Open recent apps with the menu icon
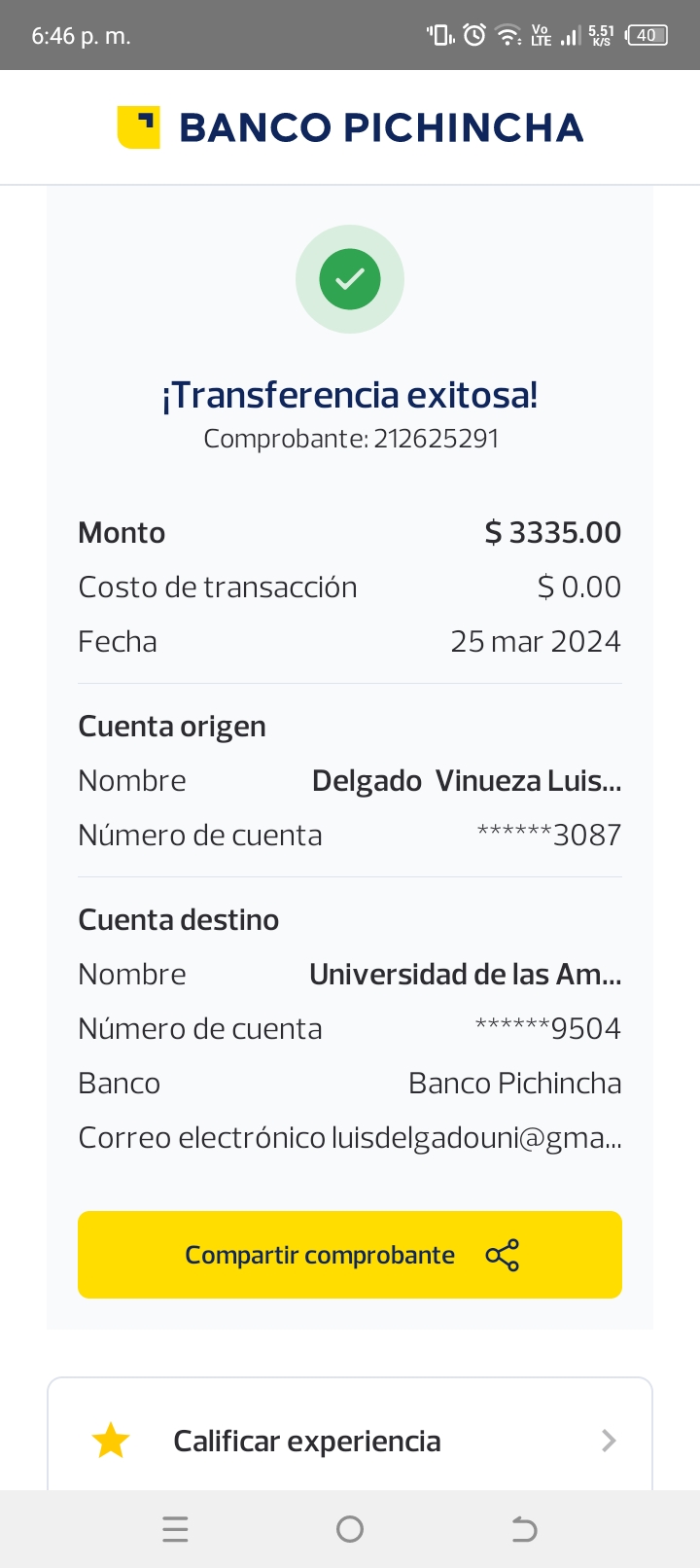The width and height of the screenshot is (700, 1568). click(175, 1529)
